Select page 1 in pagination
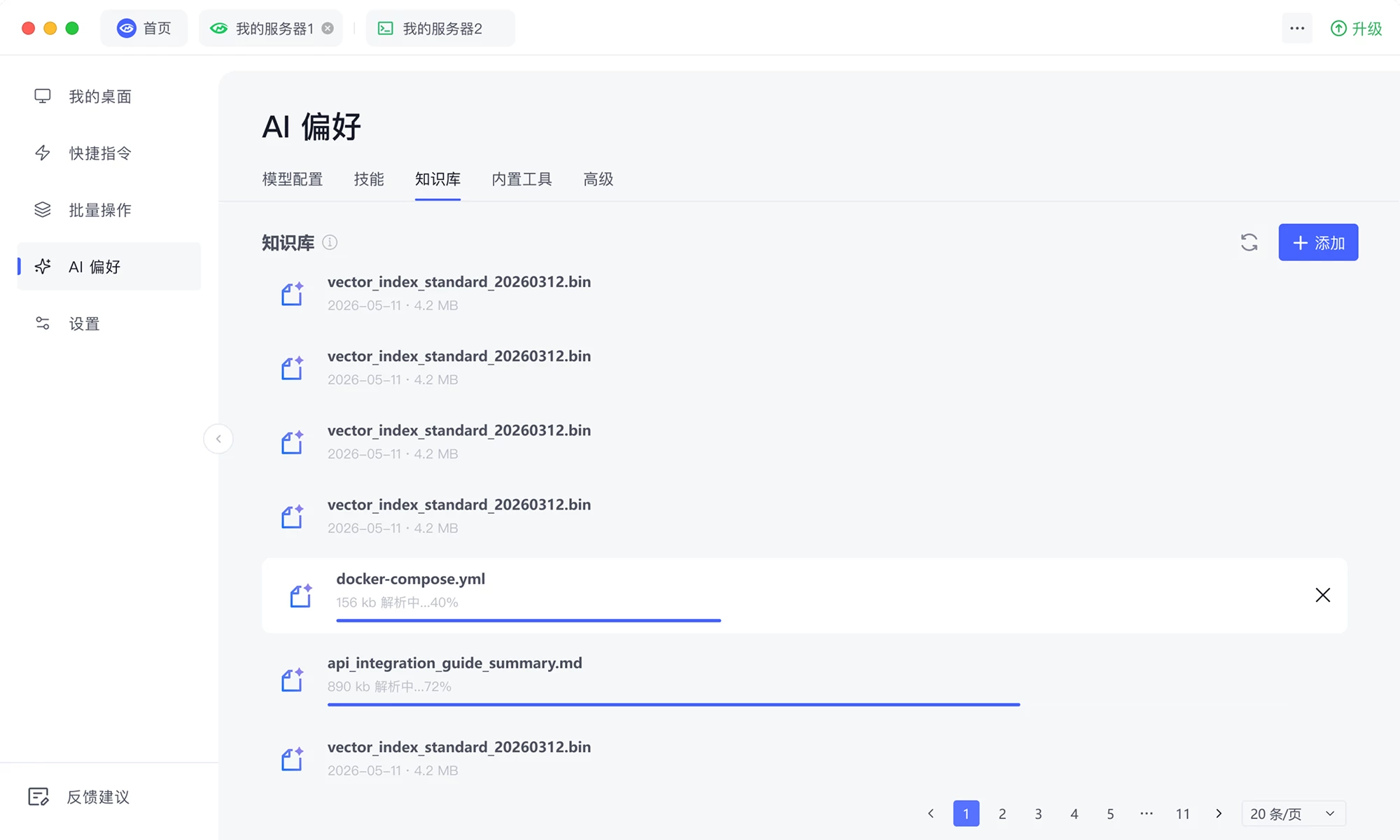The image size is (1400, 840). click(966, 813)
